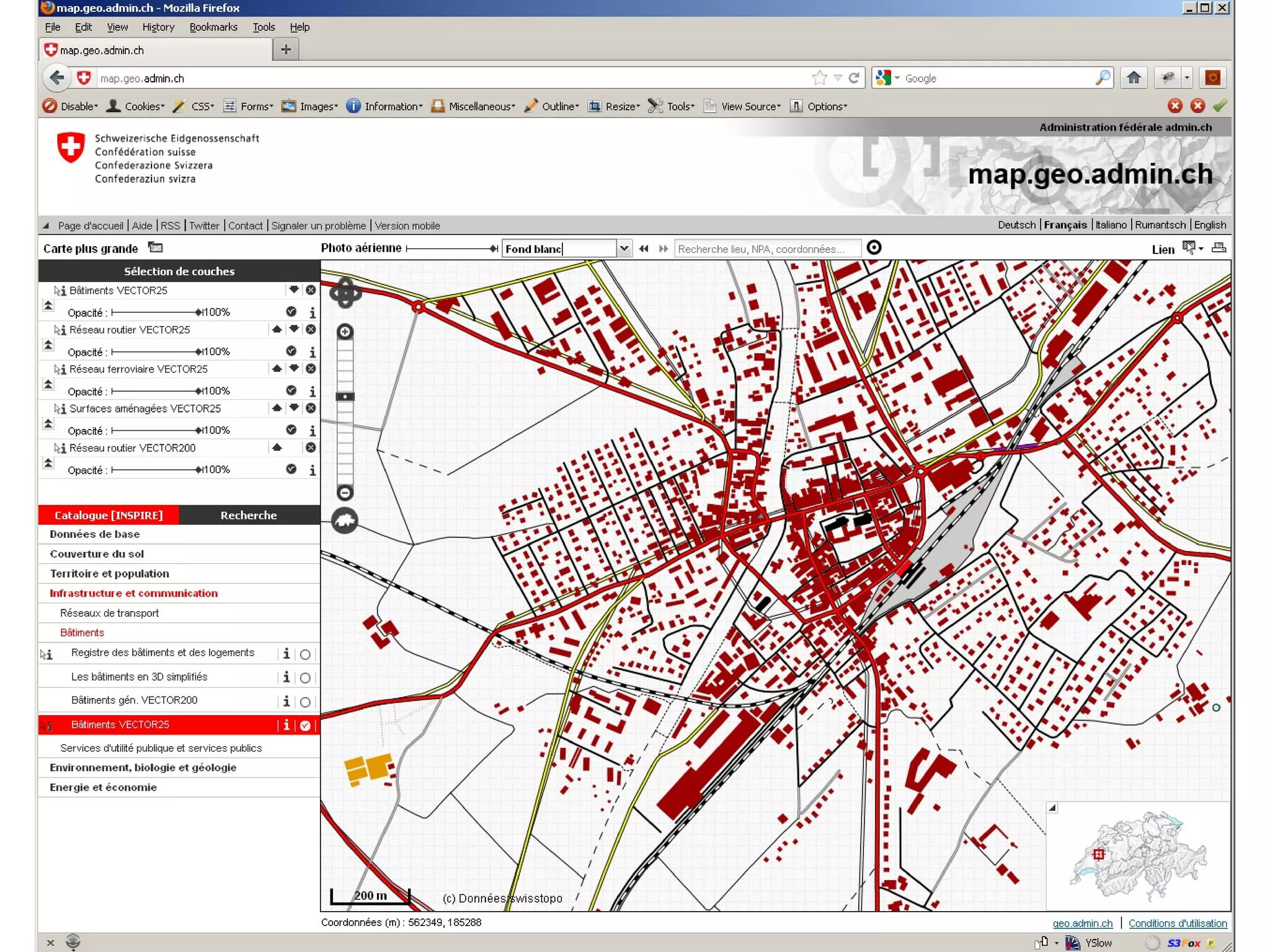This screenshot has height=952, width=1270.
Task: Expand Environnement, biologie et géologie category
Action: [x=143, y=767]
